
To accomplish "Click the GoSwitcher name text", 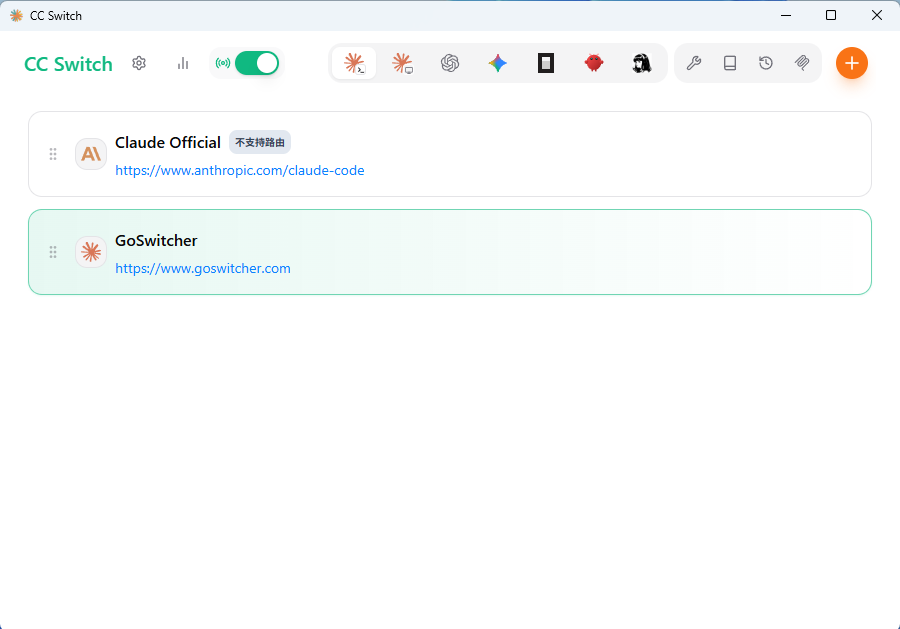I will pyautogui.click(x=156, y=240).
